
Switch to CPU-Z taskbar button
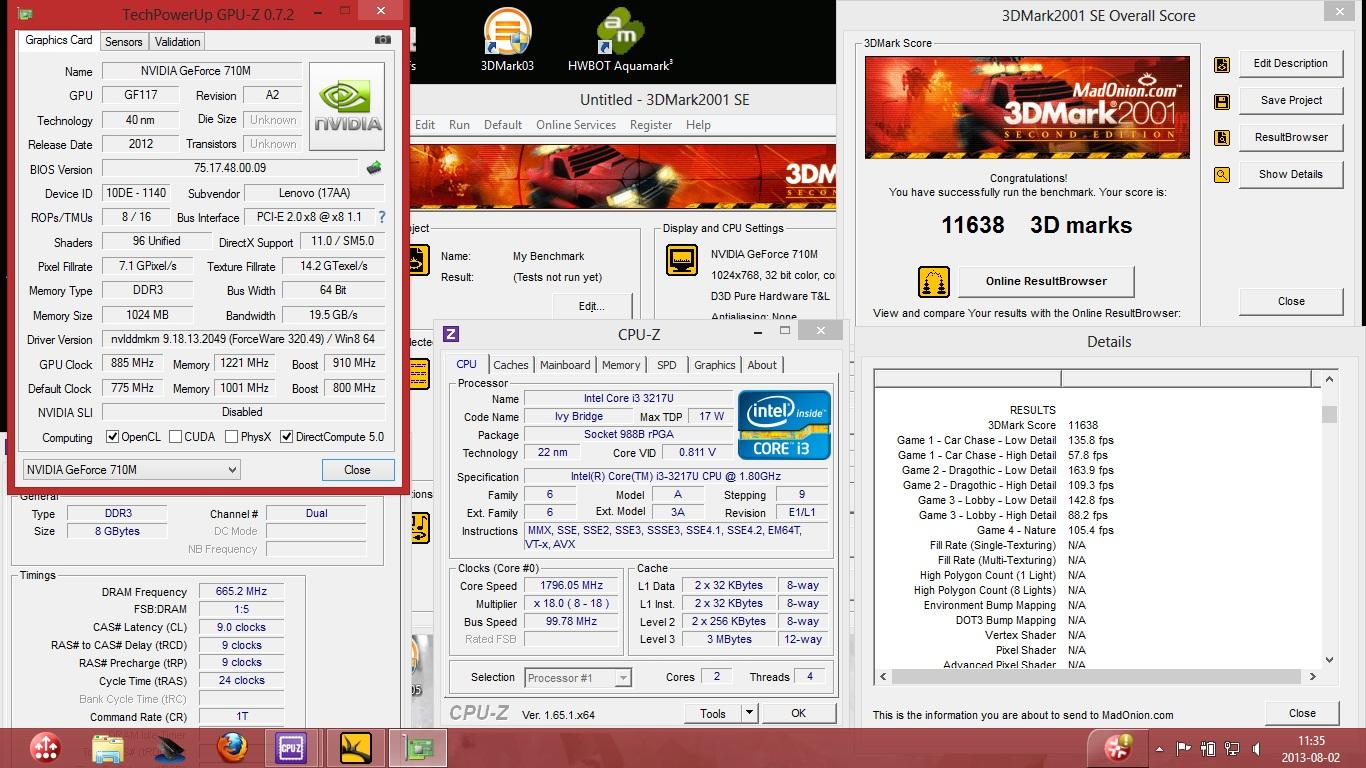[x=291, y=747]
